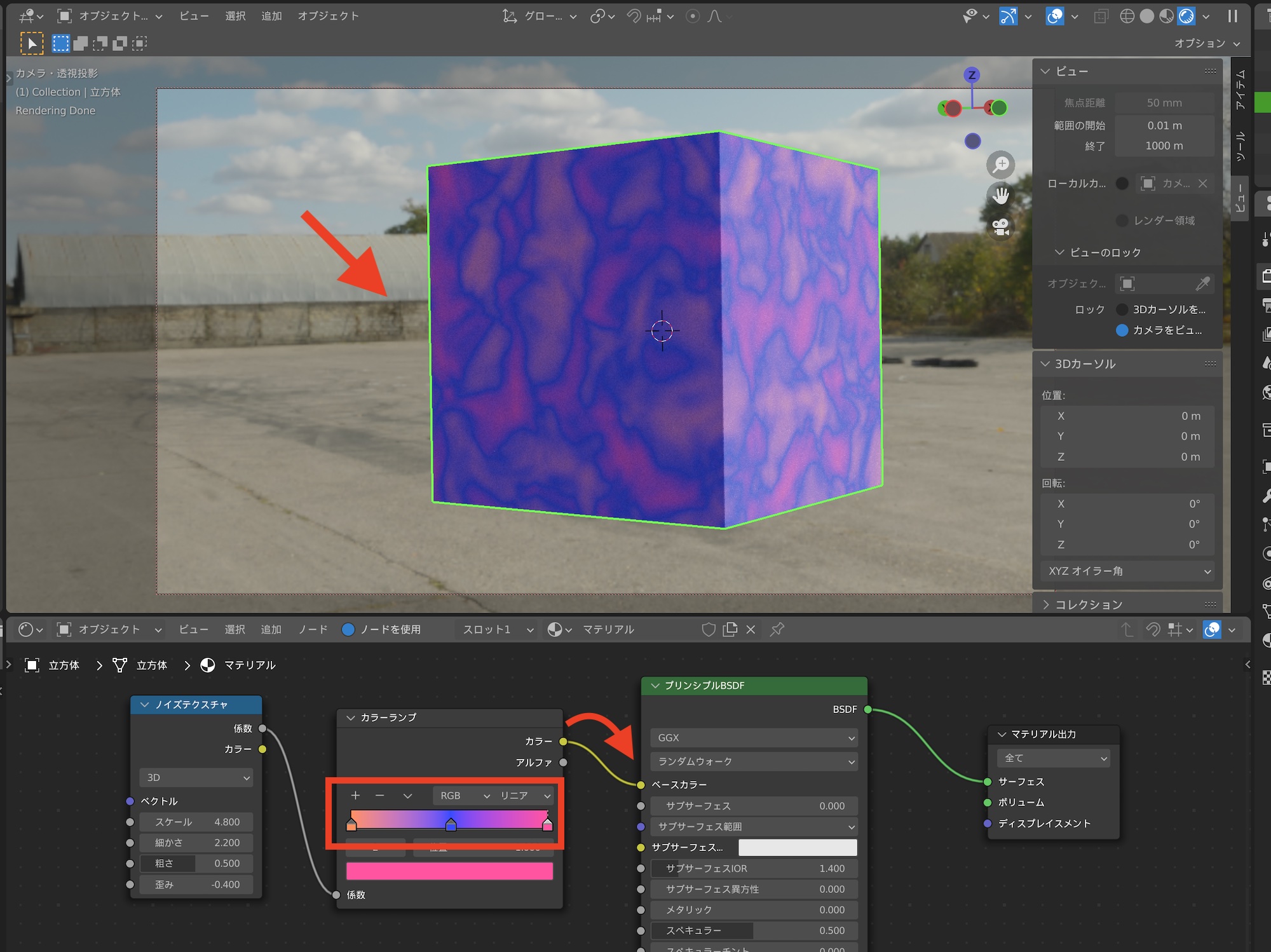This screenshot has height=952, width=1271.
Task: Click the pin icon in node editor header
Action: pos(777,629)
